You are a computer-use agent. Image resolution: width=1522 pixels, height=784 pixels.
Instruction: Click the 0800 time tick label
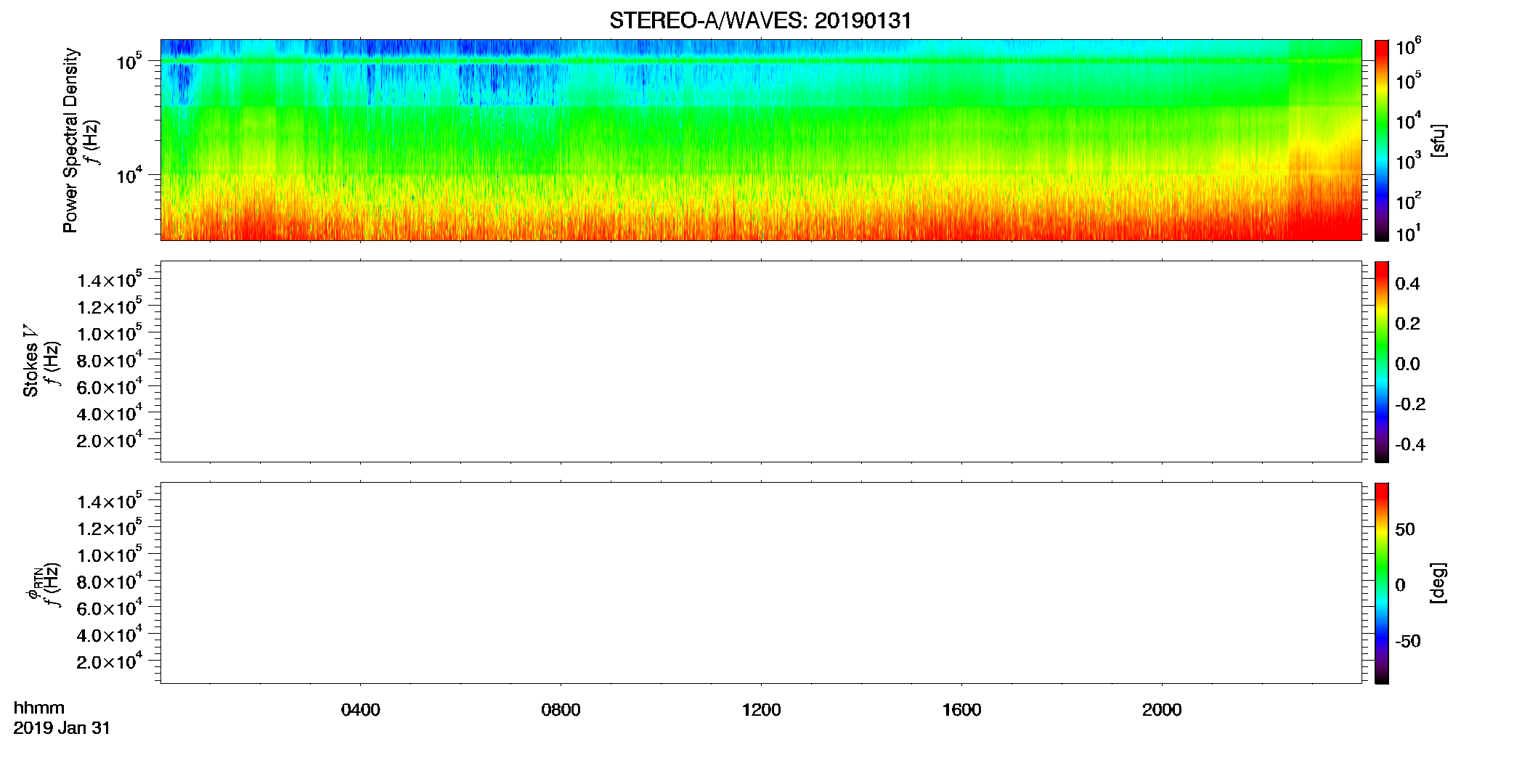(561, 710)
